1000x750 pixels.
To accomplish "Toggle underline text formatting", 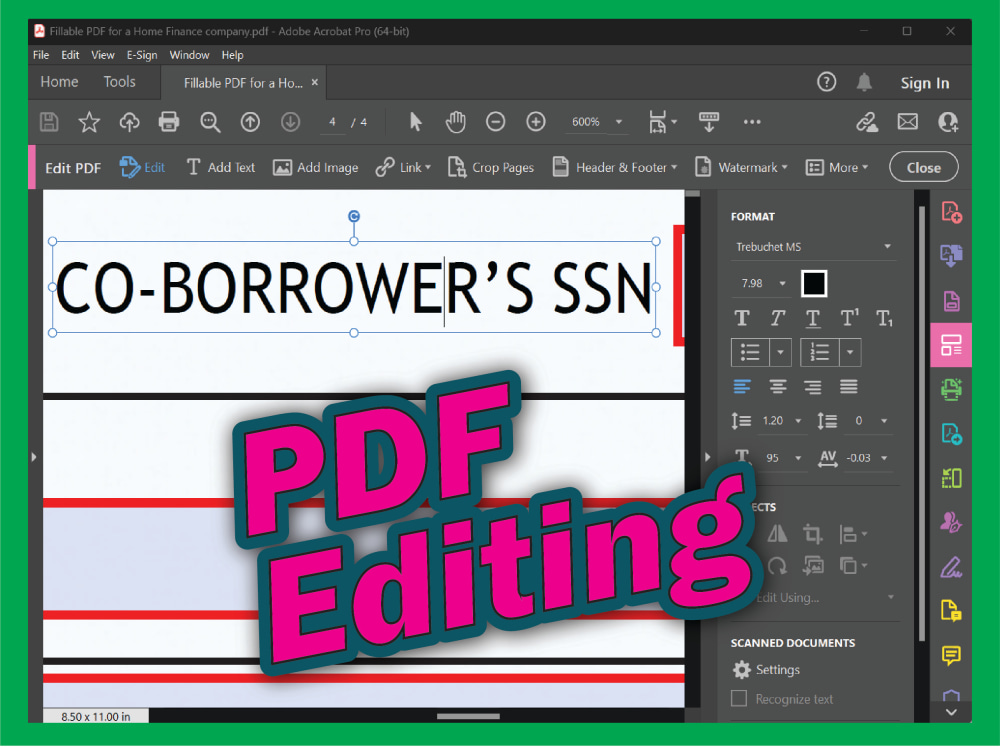I will pyautogui.click(x=812, y=318).
